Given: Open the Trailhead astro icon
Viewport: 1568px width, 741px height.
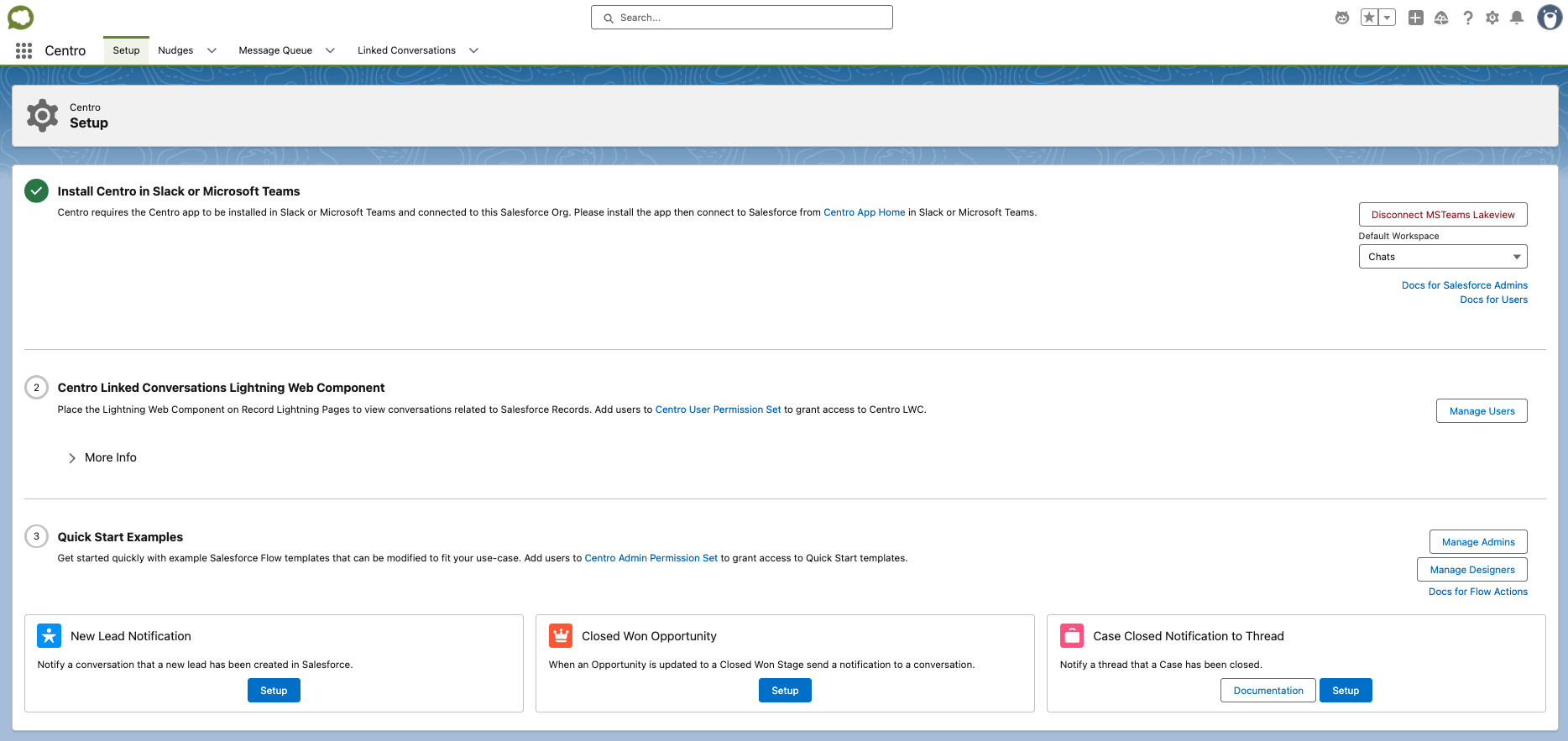Looking at the screenshot, I should tap(1342, 18).
